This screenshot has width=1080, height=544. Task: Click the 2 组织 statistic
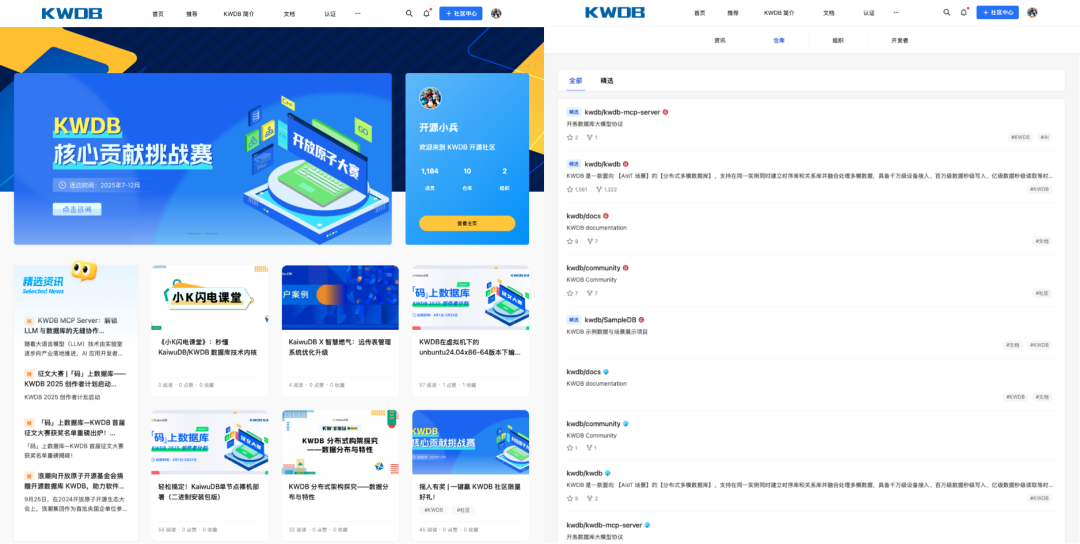pyautogui.click(x=504, y=178)
